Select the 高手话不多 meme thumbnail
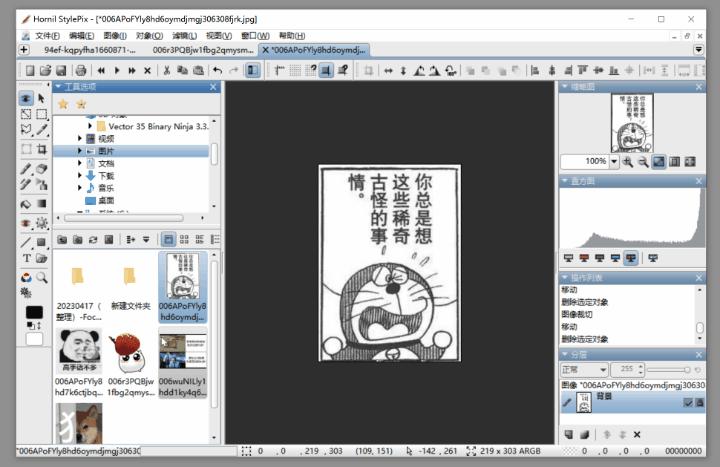Screen dimensions: 720x467 79,350
